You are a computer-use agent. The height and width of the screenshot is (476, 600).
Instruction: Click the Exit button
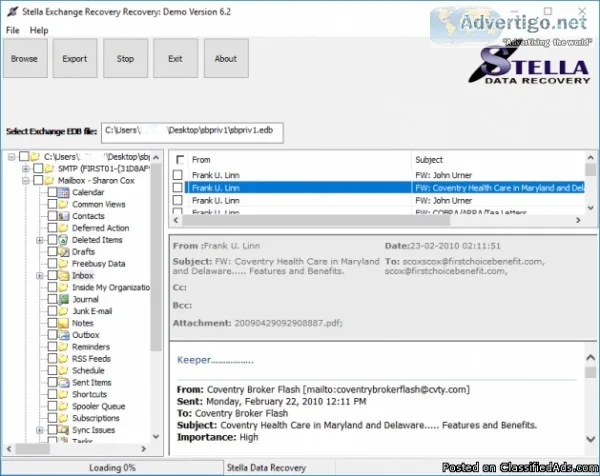pos(176,58)
